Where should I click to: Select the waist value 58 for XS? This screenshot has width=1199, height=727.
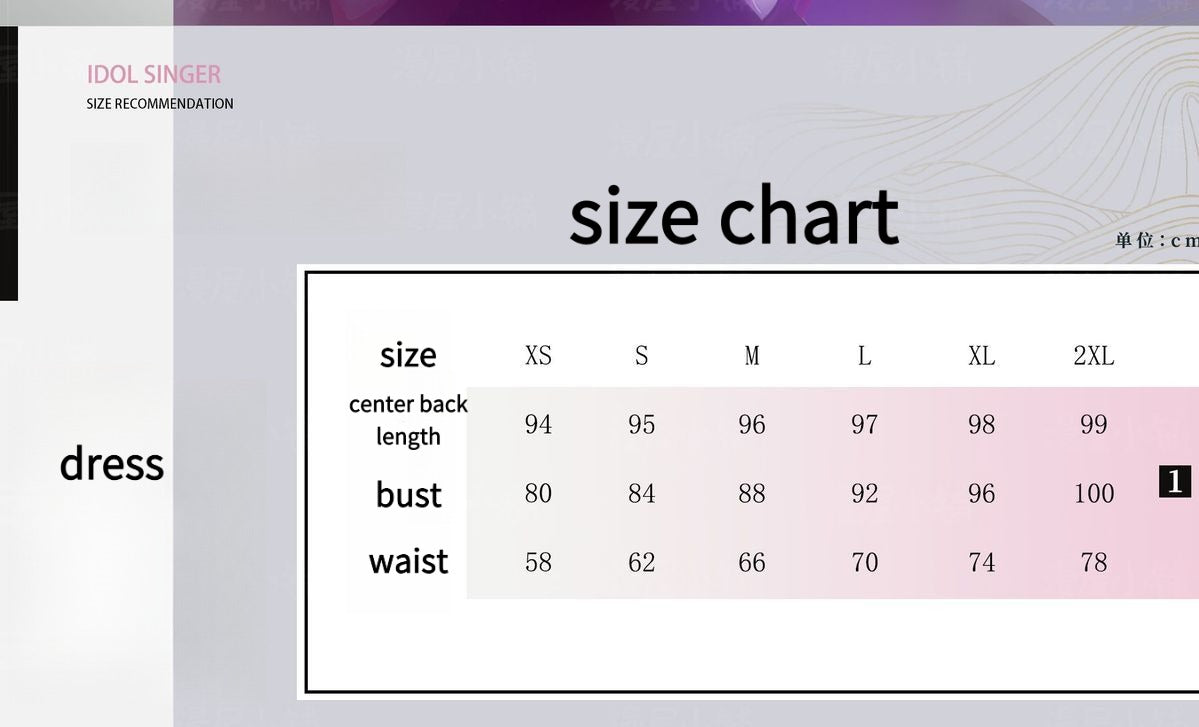538,562
